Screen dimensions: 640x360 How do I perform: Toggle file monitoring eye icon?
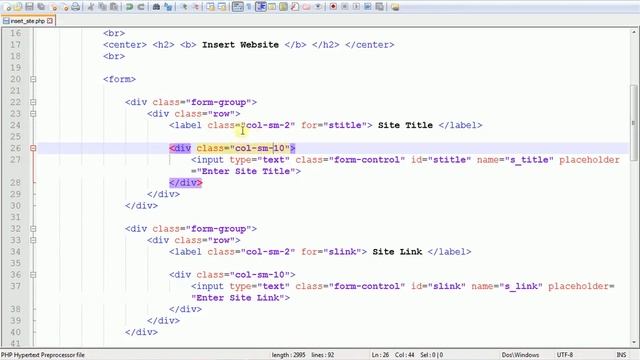318,7
